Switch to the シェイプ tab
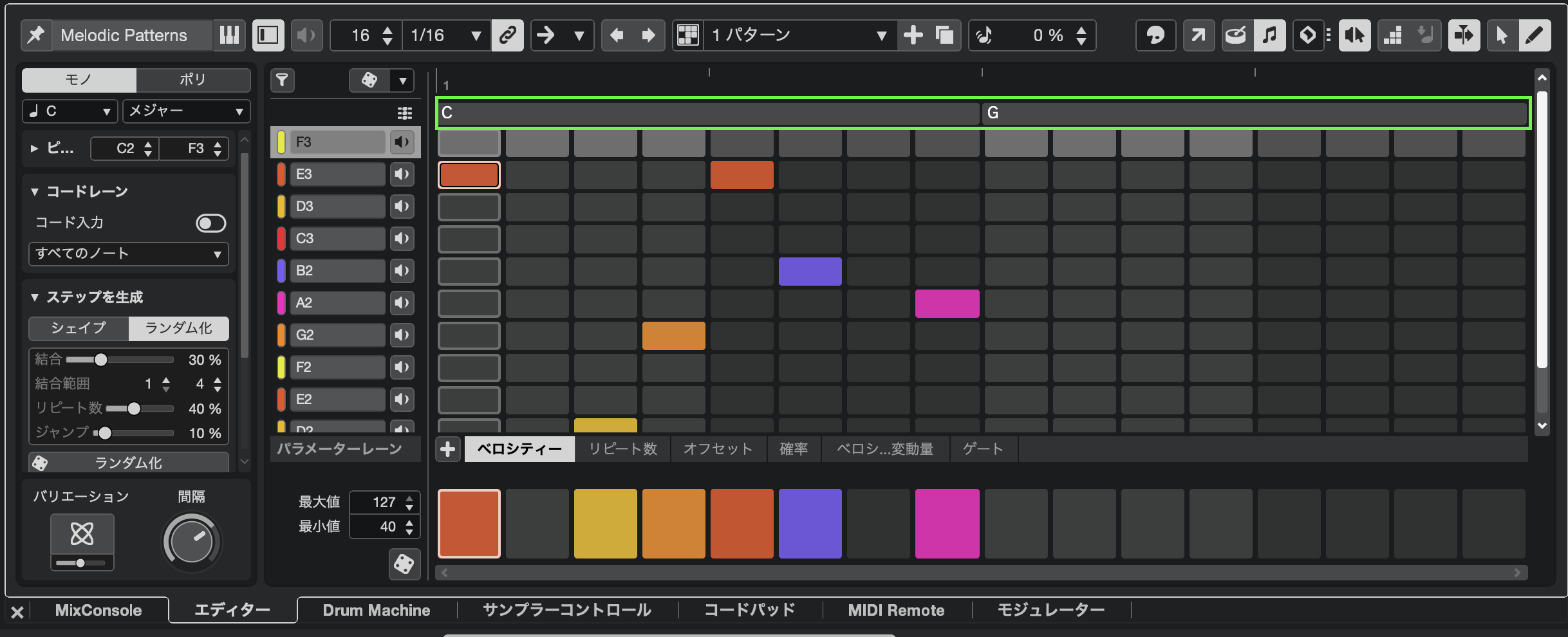The image size is (1568, 637). point(79,328)
